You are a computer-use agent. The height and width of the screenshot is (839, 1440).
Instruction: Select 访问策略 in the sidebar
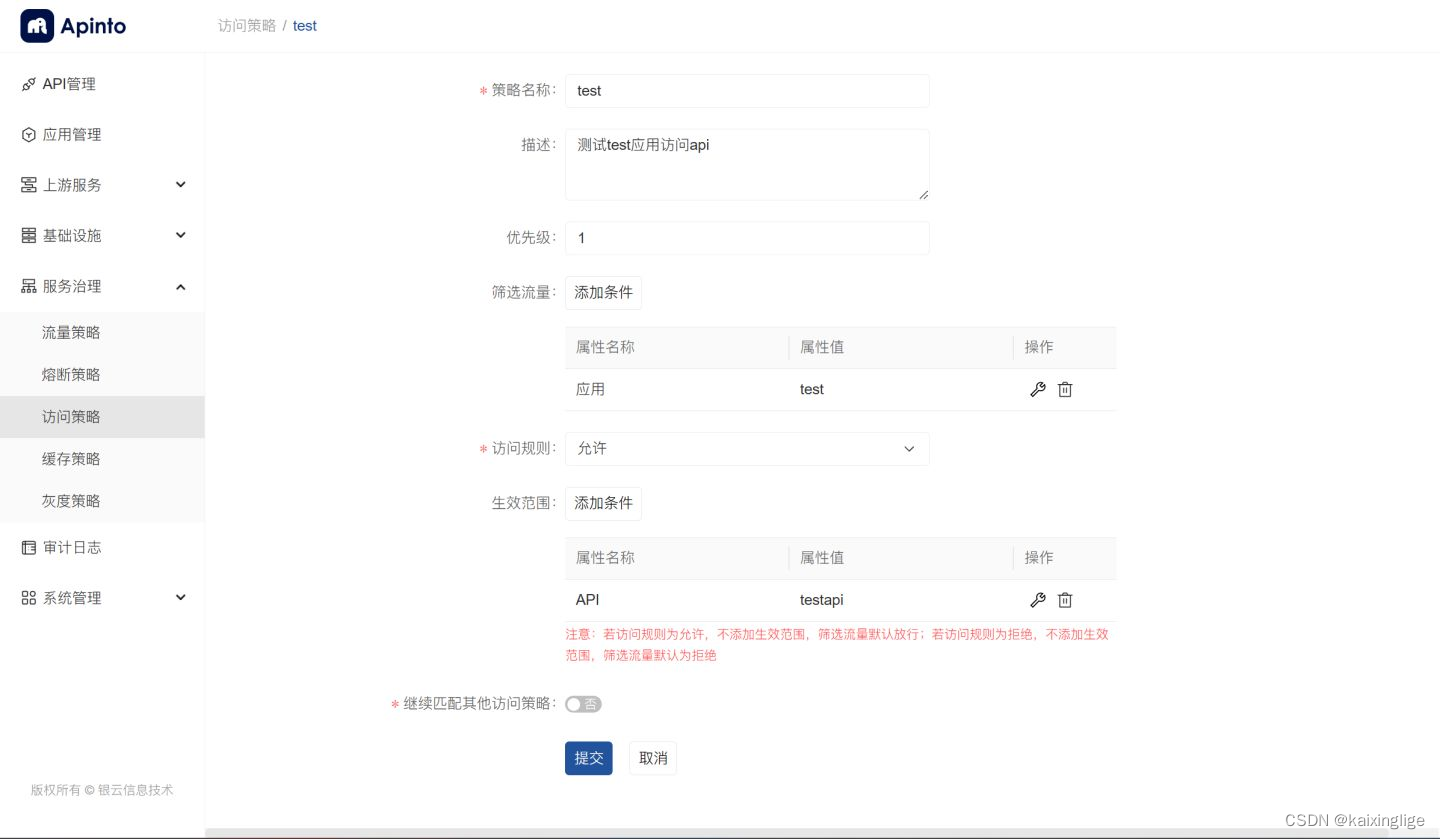102,417
